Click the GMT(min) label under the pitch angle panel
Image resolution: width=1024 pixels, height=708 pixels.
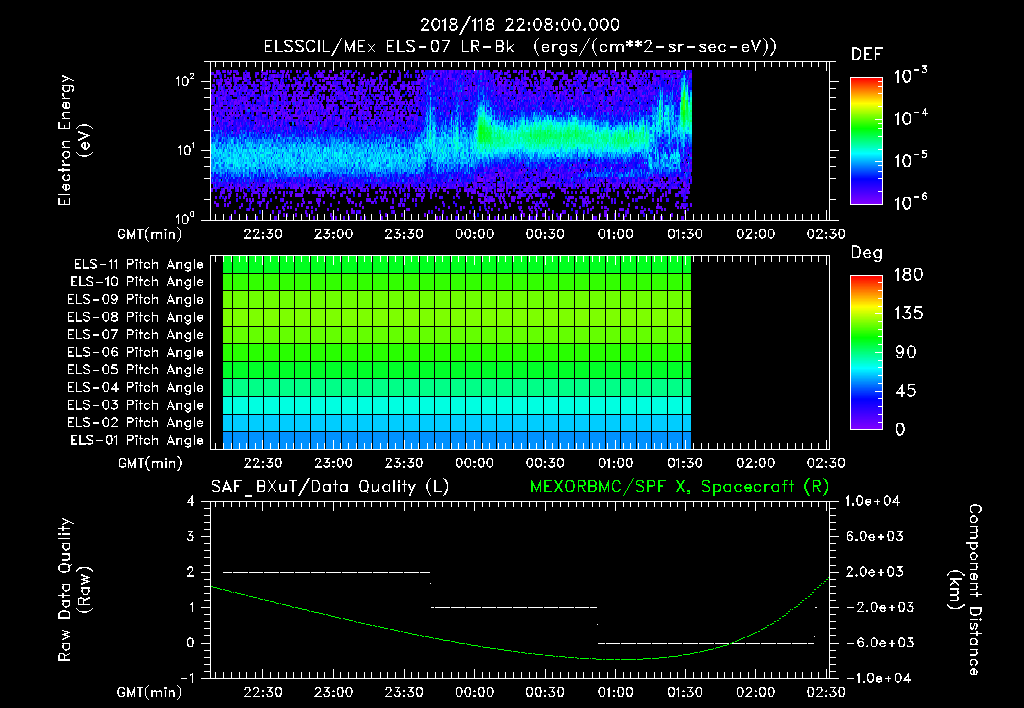coord(150,463)
